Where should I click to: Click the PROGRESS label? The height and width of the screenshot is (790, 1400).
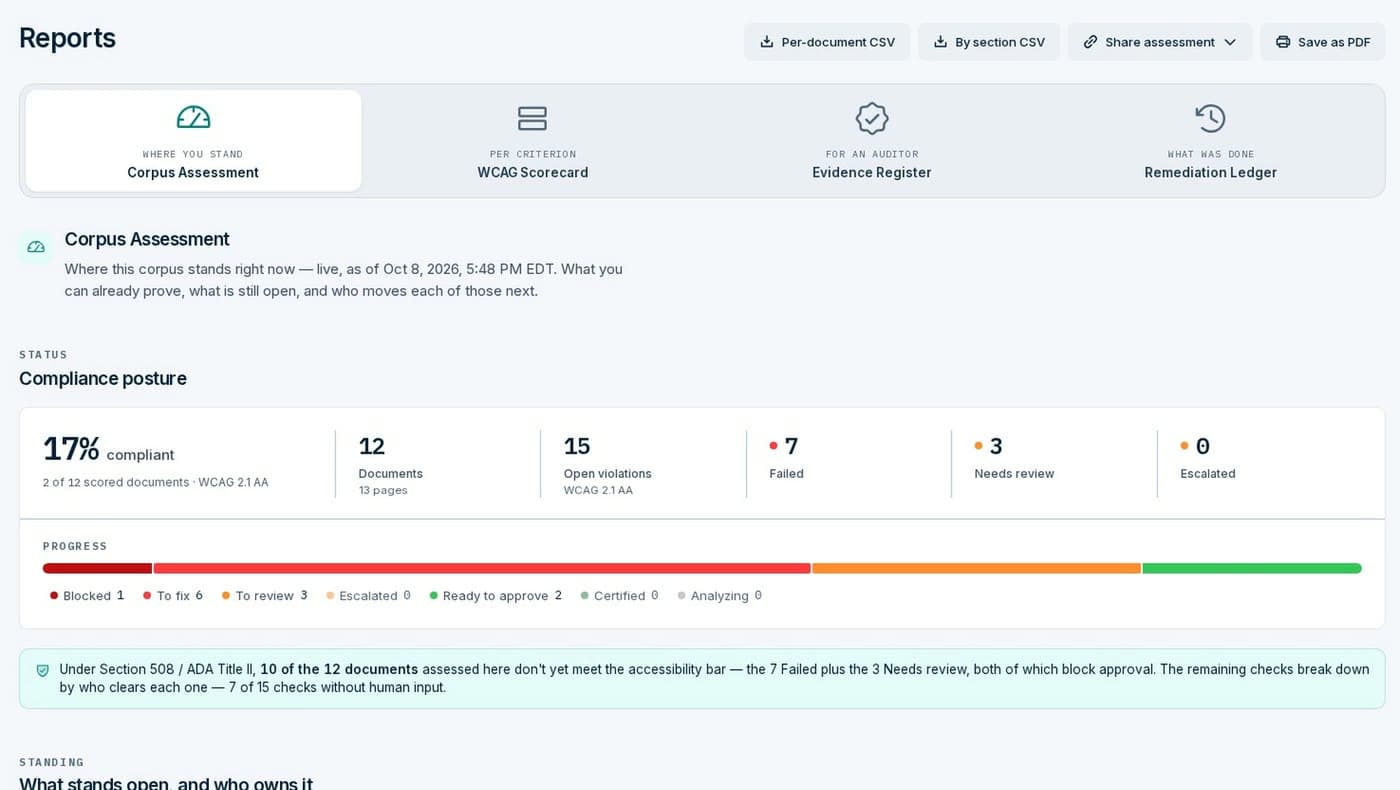[x=75, y=546]
